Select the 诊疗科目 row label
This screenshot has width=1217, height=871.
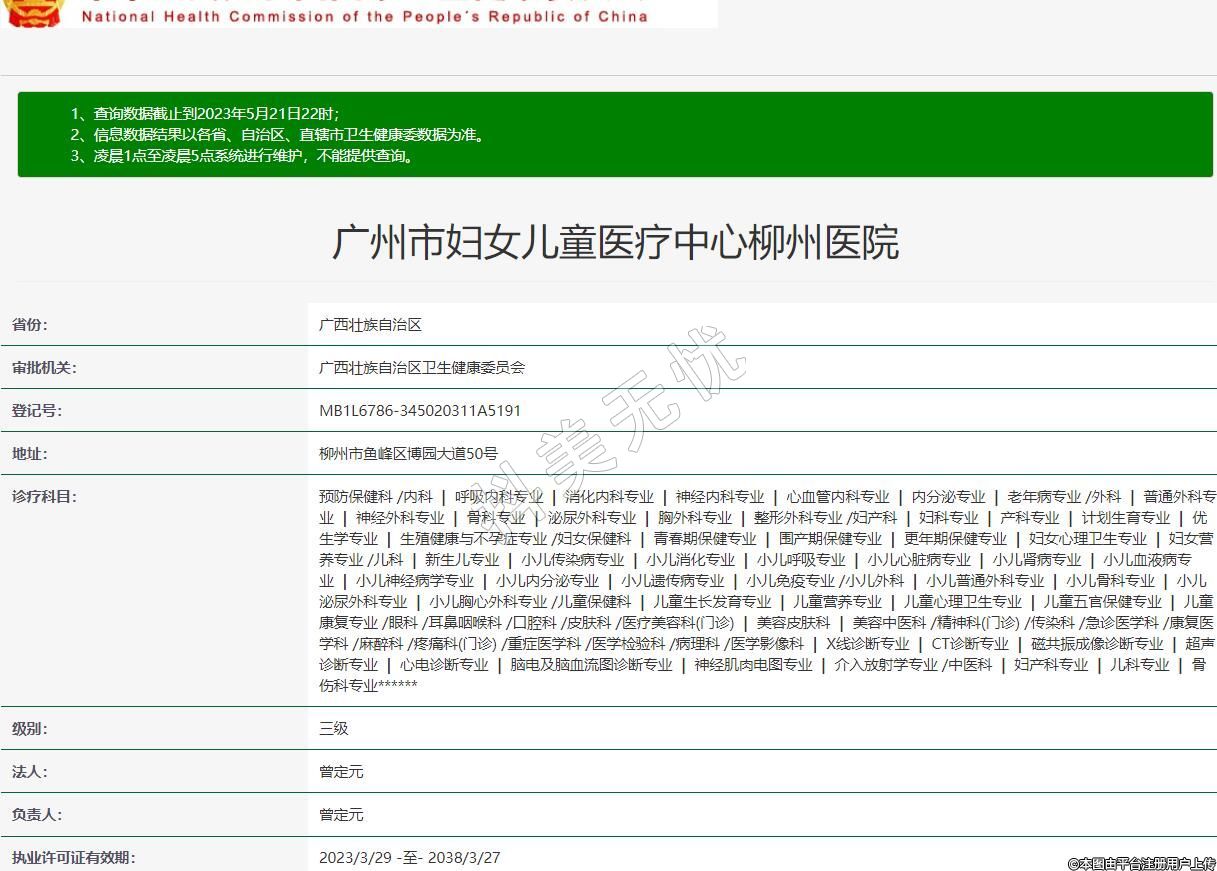click(x=44, y=497)
